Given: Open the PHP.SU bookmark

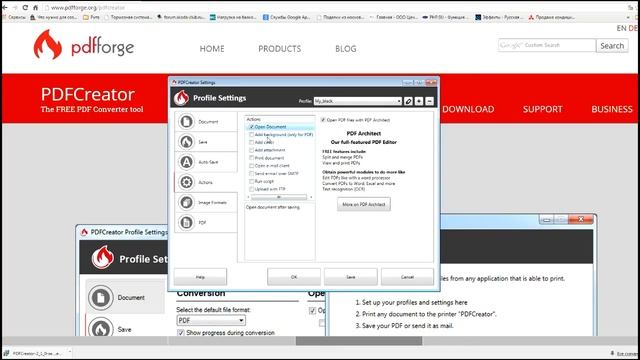Looking at the screenshot, I should [x=446, y=17].
